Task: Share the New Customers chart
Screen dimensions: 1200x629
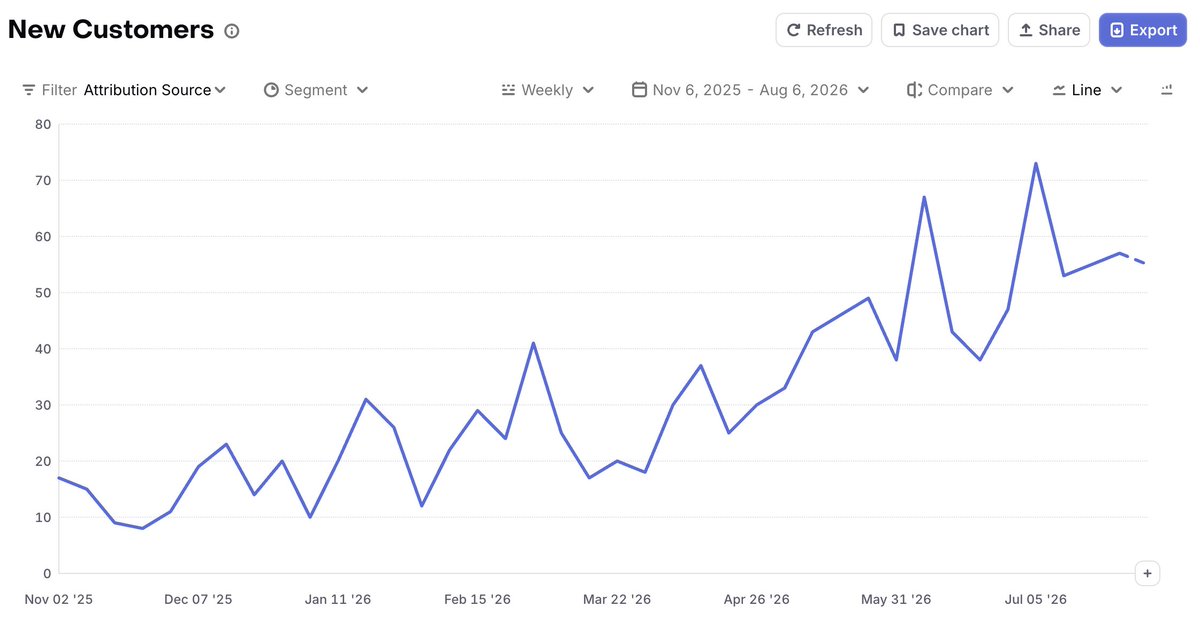Action: [x=1049, y=30]
